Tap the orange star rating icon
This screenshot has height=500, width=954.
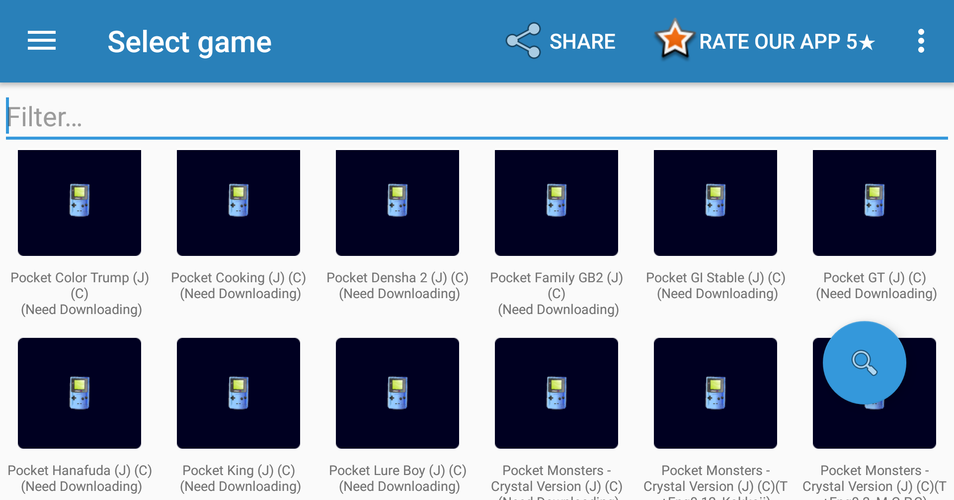point(674,39)
